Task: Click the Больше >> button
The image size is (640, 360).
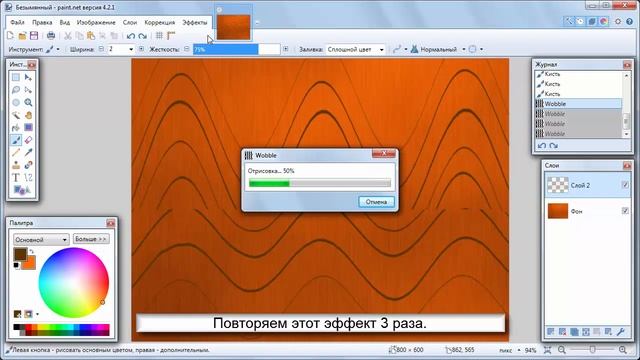Action: (91, 239)
